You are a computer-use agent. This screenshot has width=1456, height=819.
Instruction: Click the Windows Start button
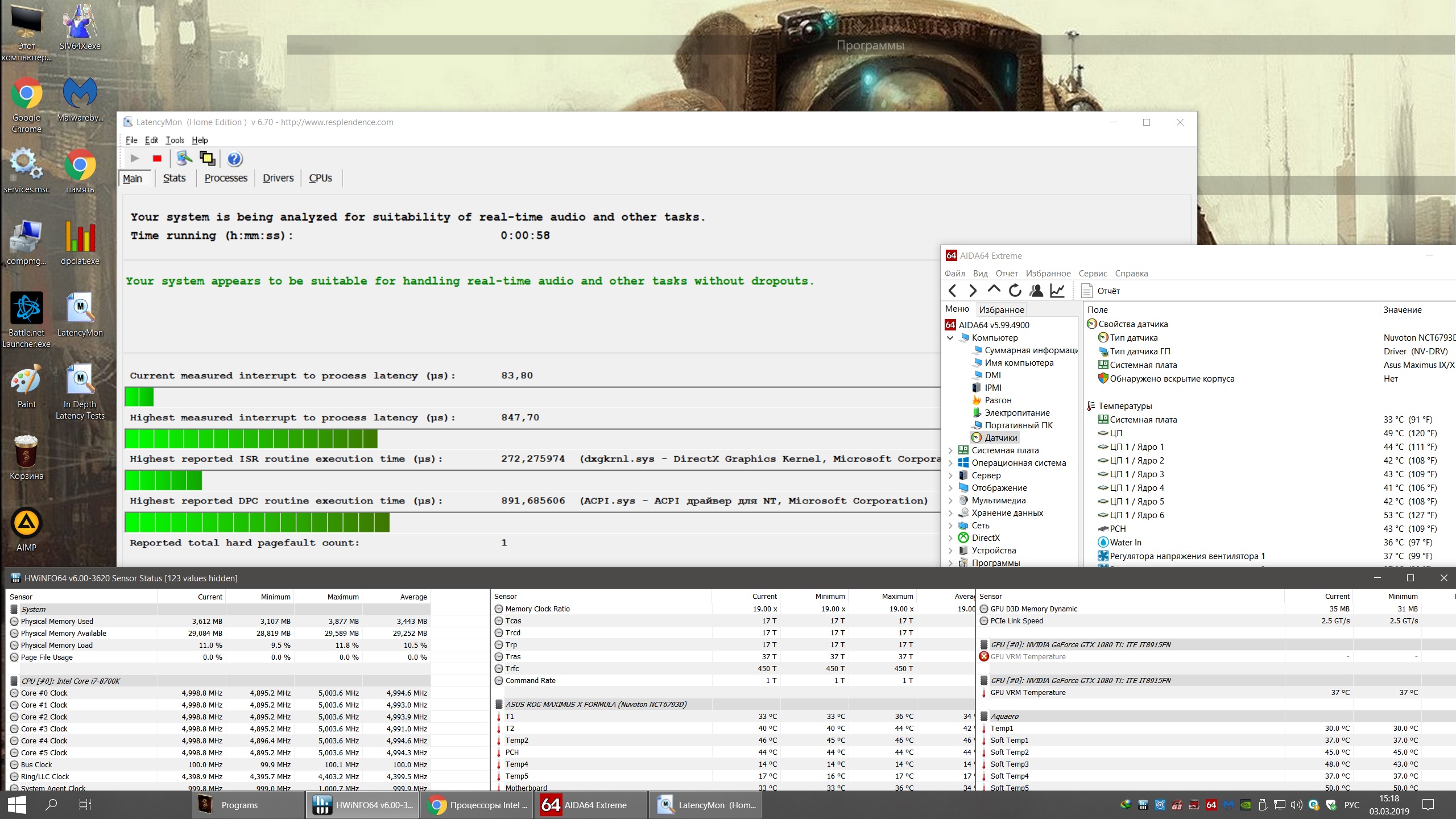[x=17, y=805]
